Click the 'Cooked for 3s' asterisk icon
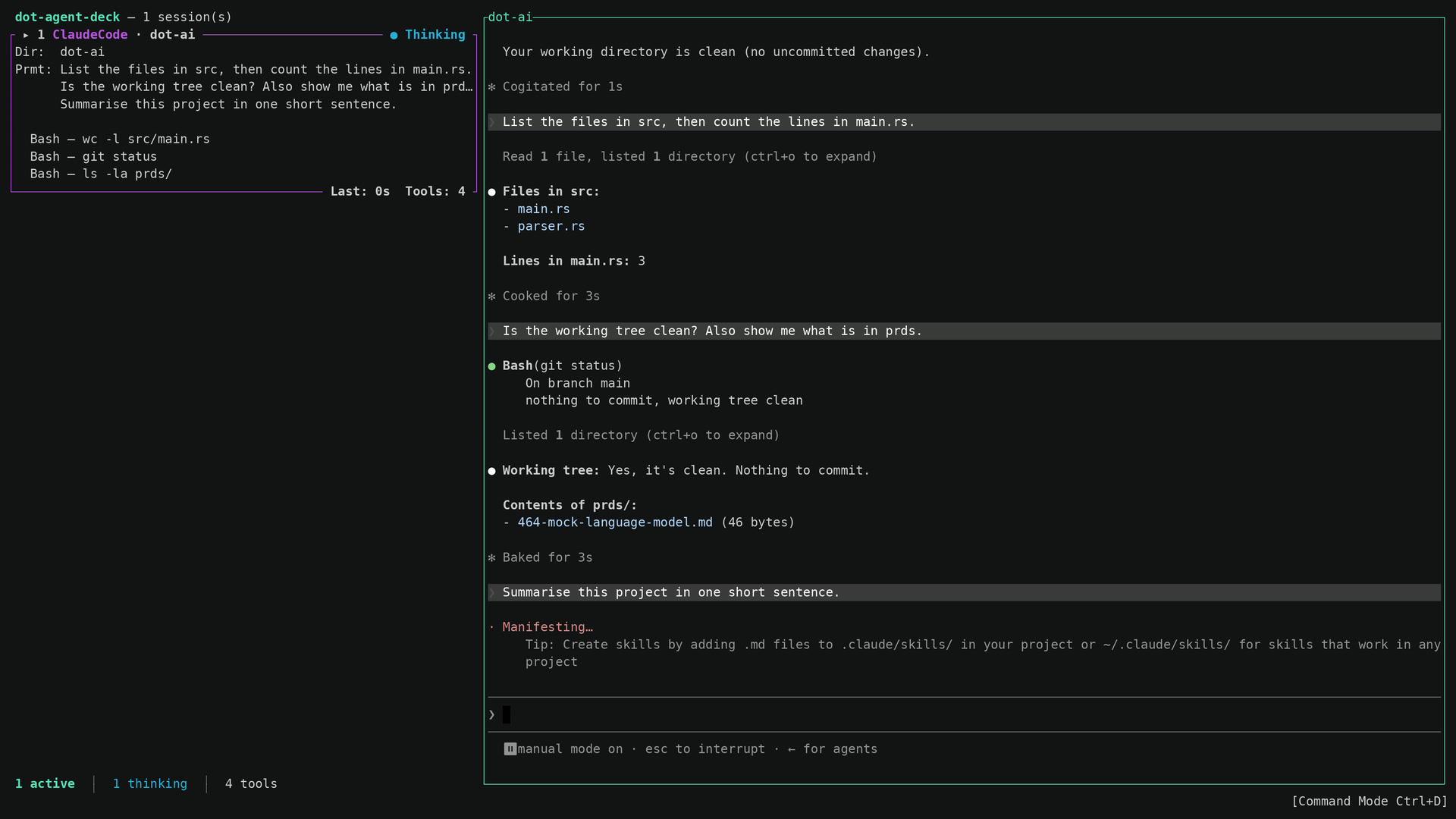This screenshot has width=1456, height=819. (x=492, y=297)
